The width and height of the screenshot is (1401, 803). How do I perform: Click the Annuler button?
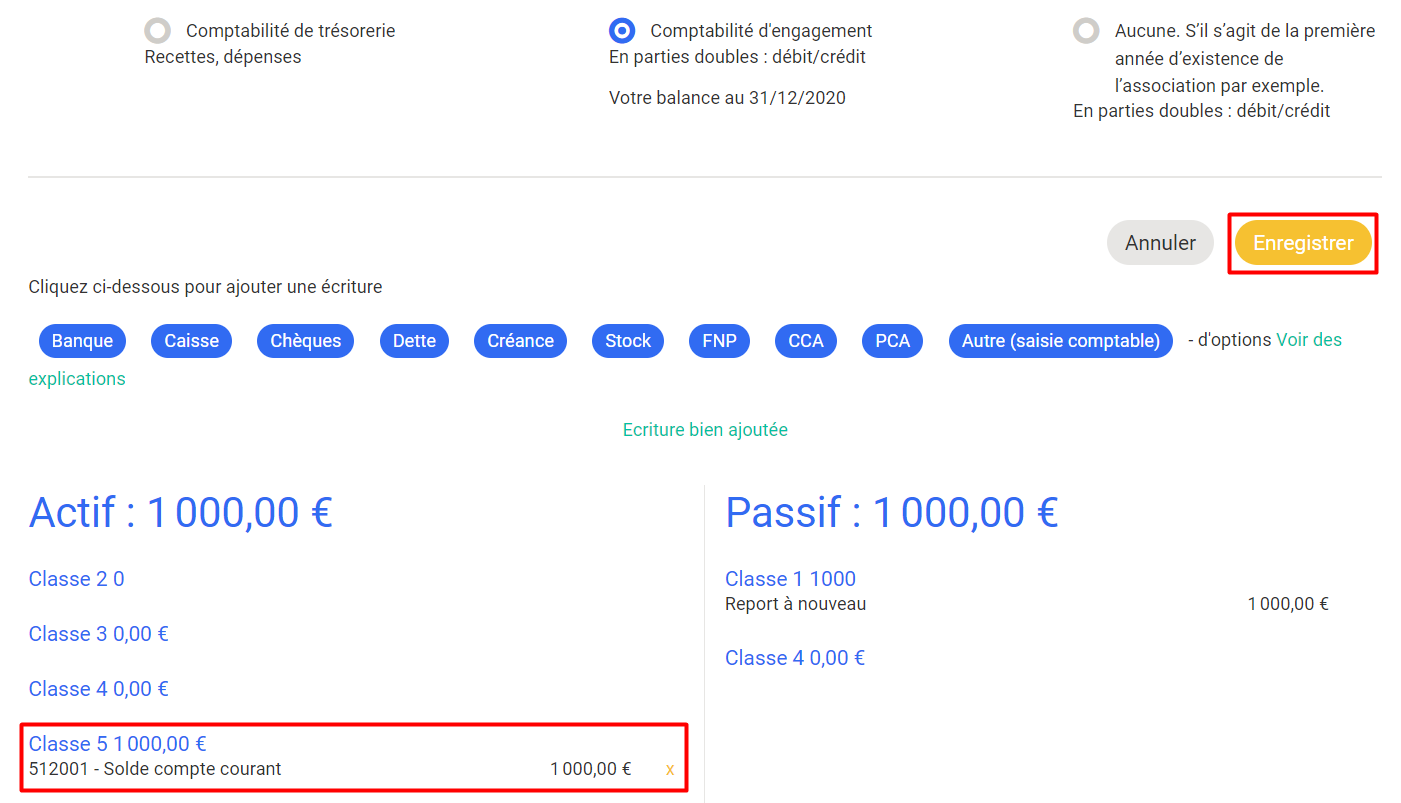[x=1160, y=243]
